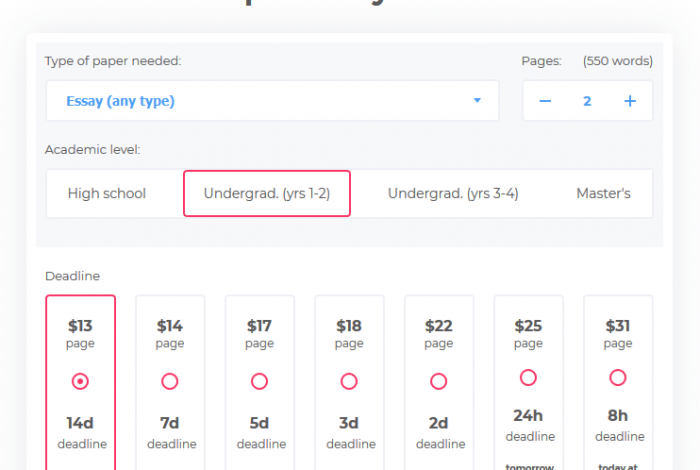
Task: Select High school academic level
Action: (107, 193)
